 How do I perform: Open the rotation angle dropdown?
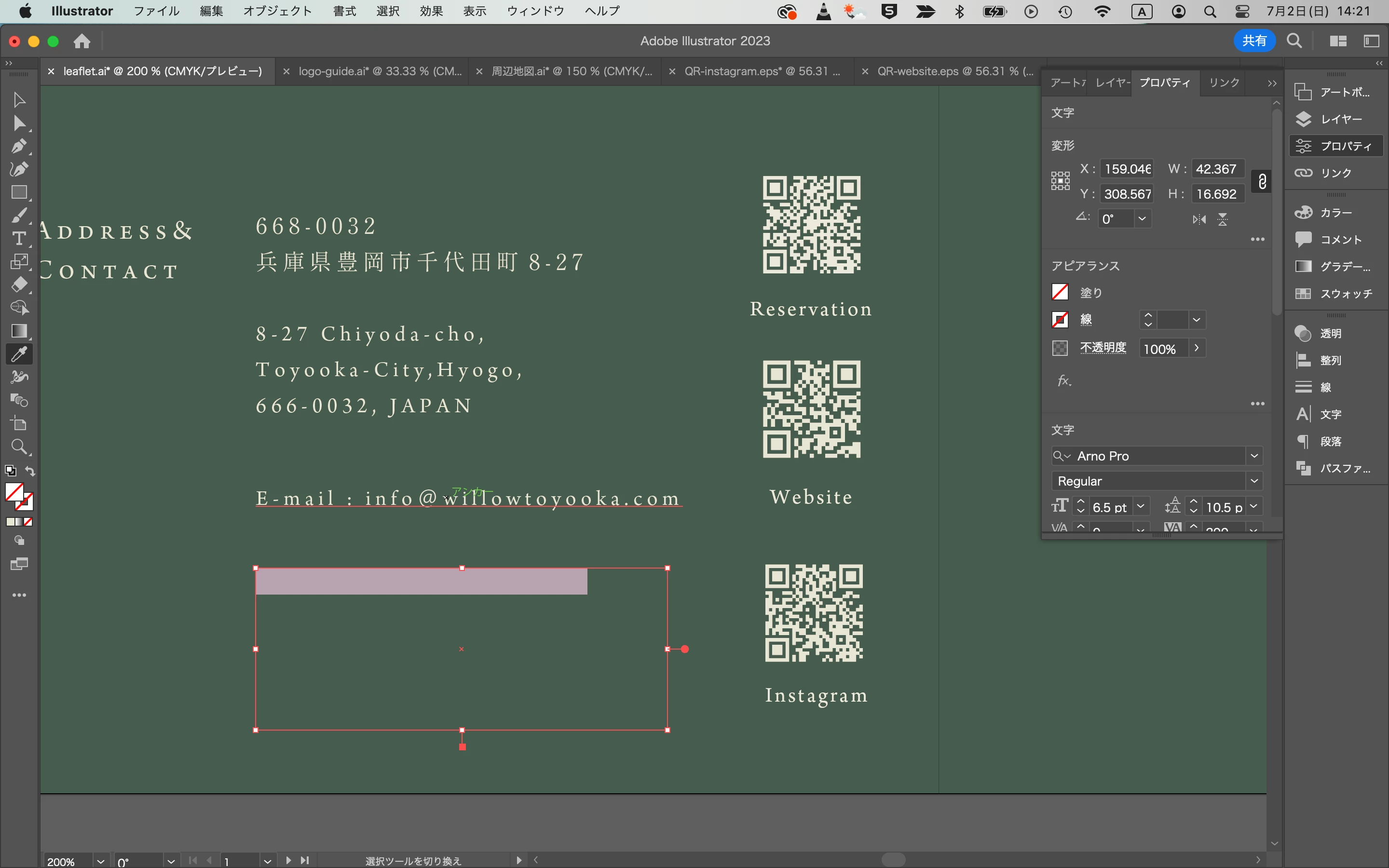click(x=1142, y=219)
